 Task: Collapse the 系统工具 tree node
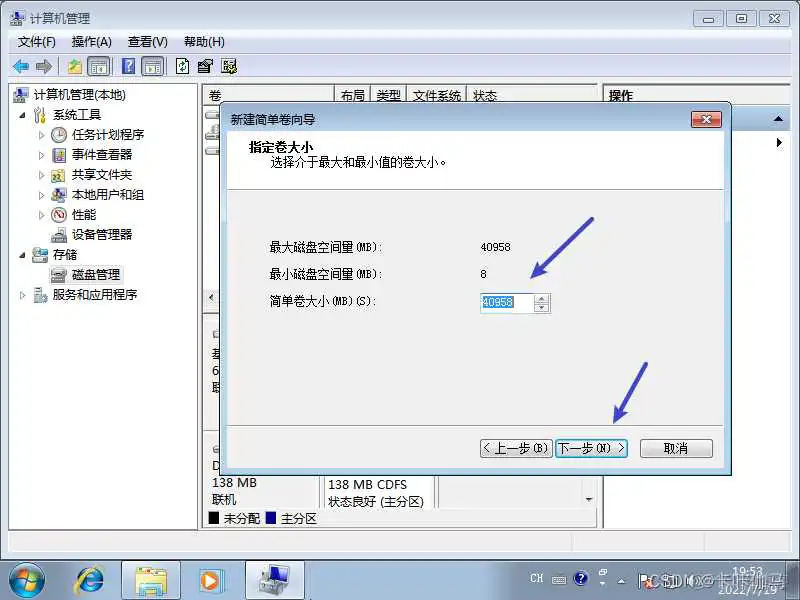pos(23,114)
